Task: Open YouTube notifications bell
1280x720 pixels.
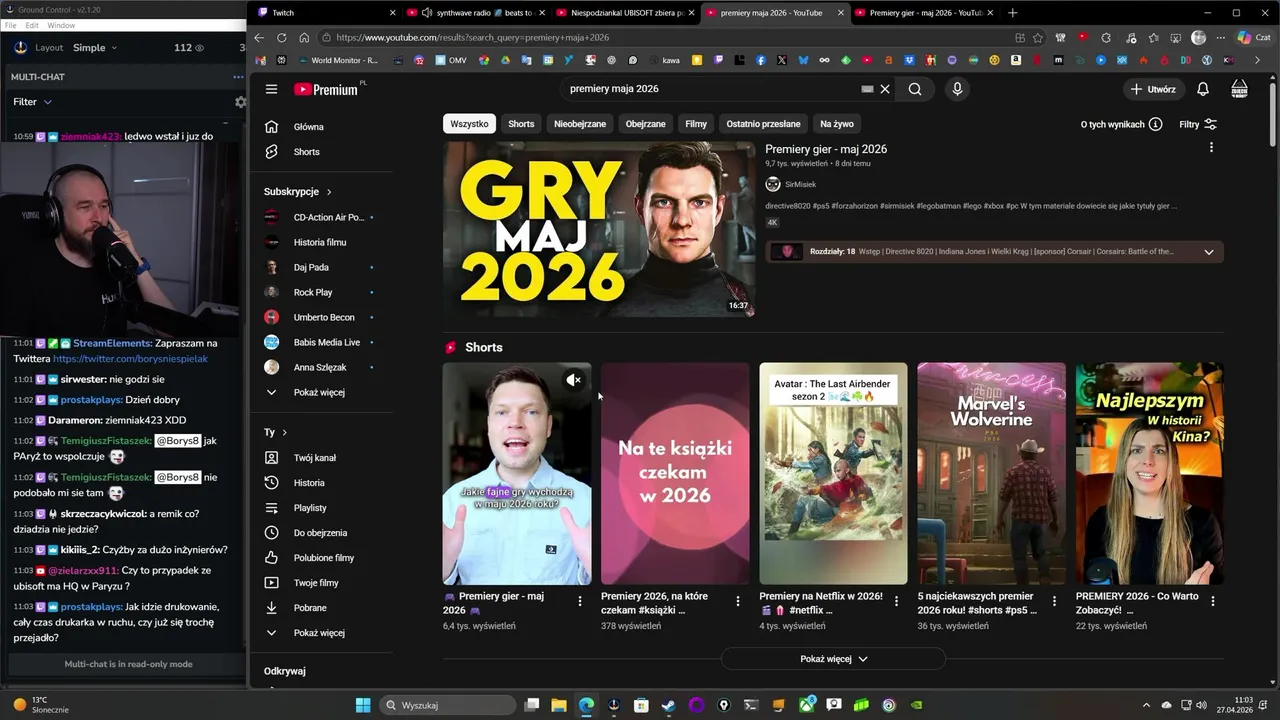Action: pos(1203,89)
